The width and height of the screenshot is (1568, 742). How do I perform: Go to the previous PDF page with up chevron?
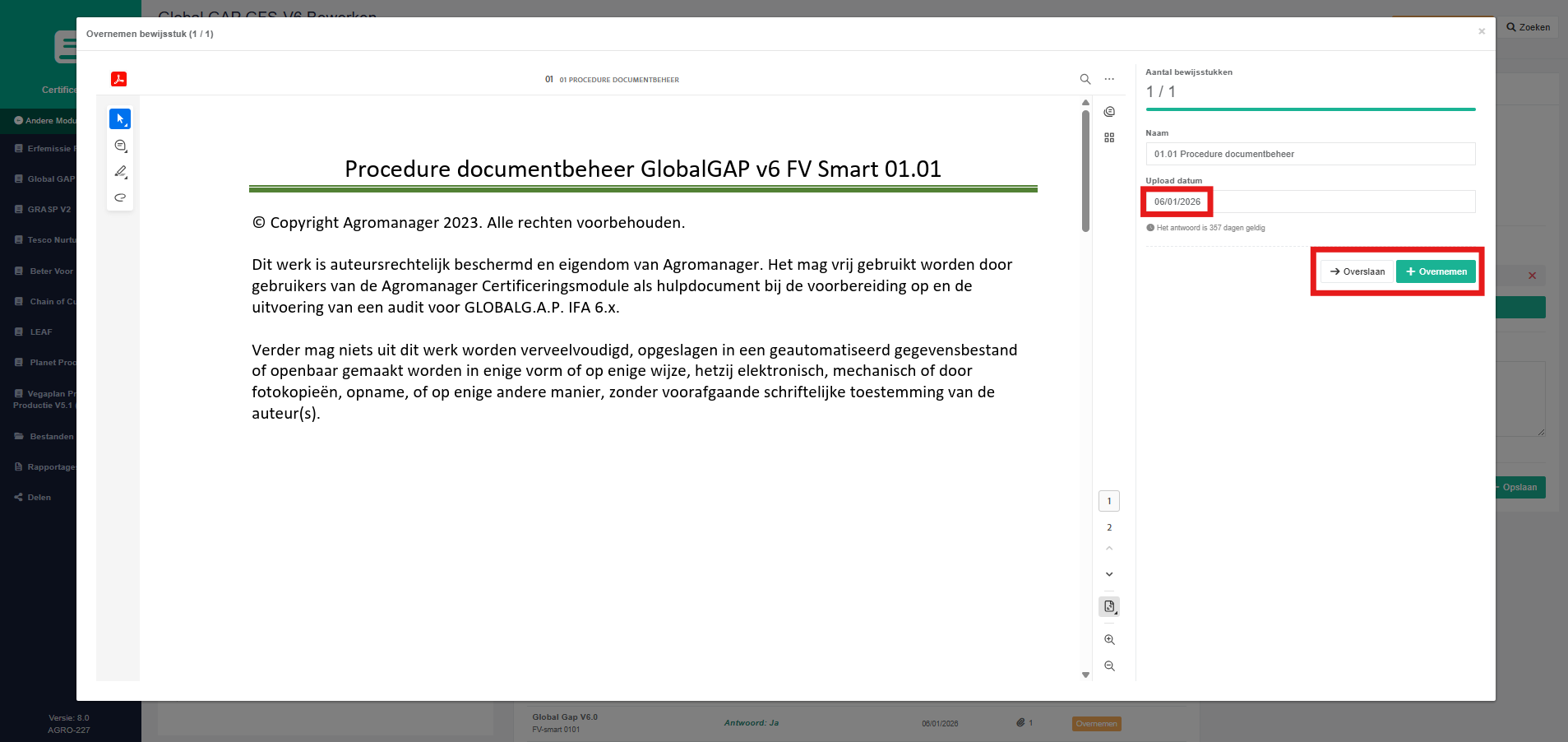pyautogui.click(x=1109, y=549)
